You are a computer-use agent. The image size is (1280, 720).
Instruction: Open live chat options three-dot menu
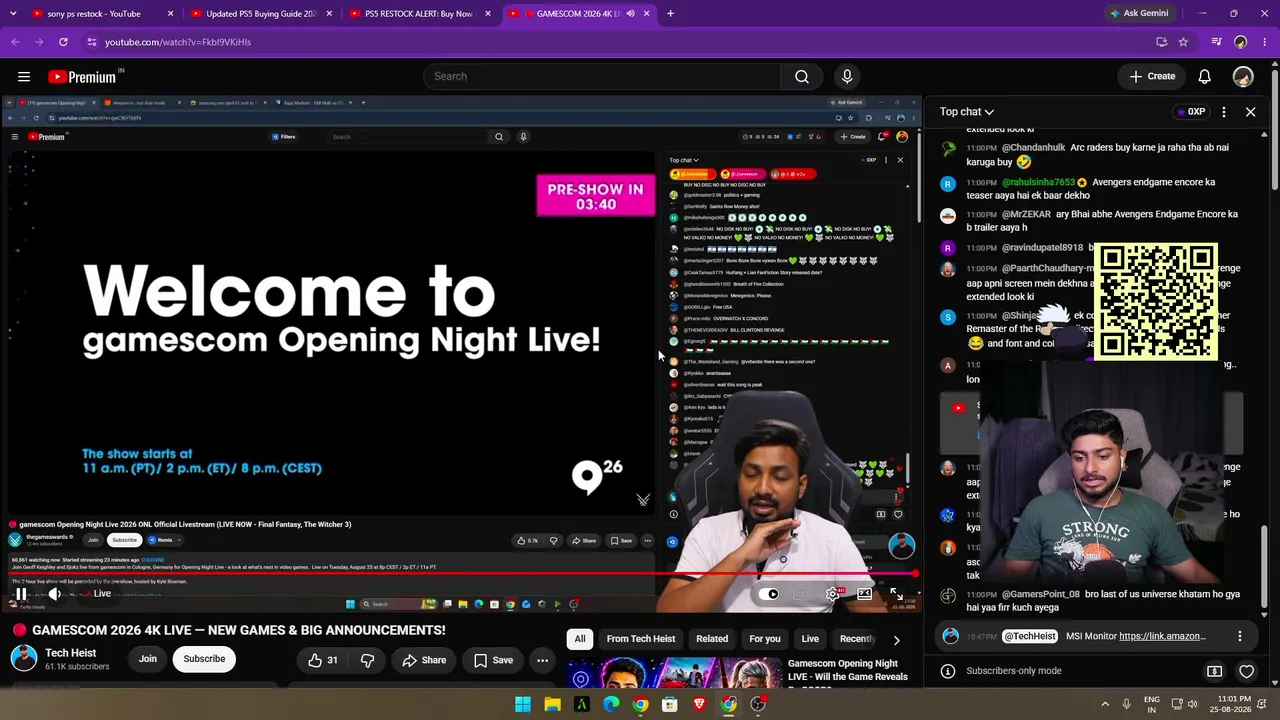click(1224, 112)
